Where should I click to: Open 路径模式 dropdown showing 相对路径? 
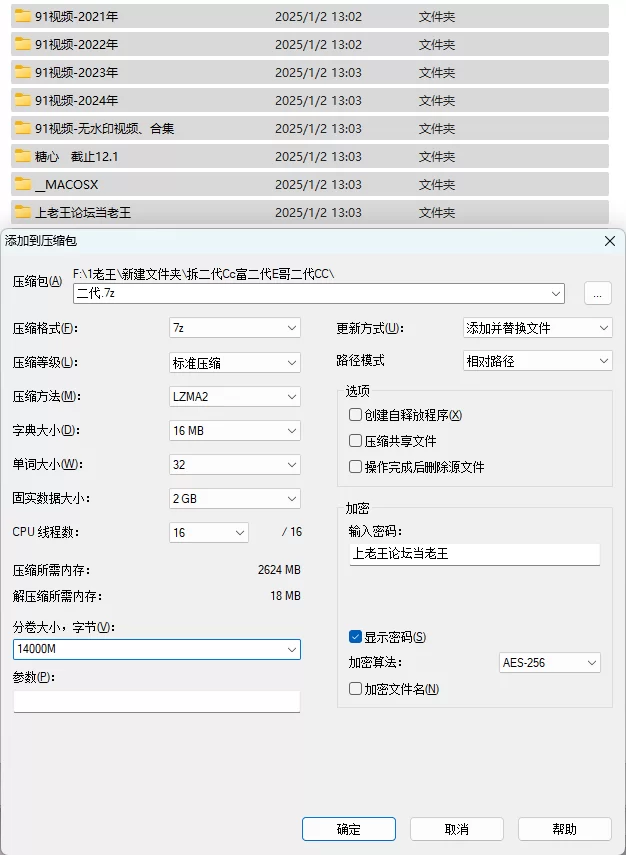(537, 361)
